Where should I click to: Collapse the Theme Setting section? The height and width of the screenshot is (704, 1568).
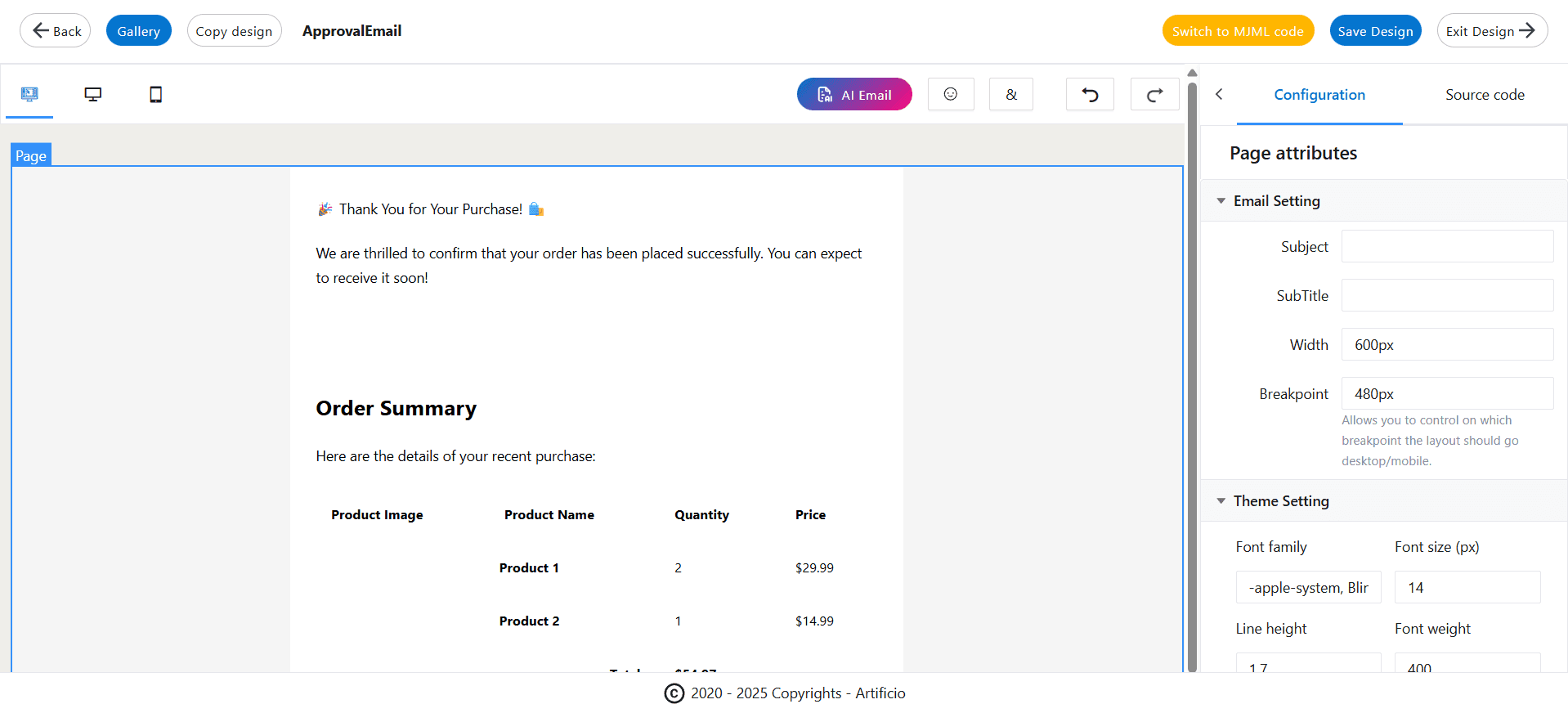click(x=1221, y=501)
